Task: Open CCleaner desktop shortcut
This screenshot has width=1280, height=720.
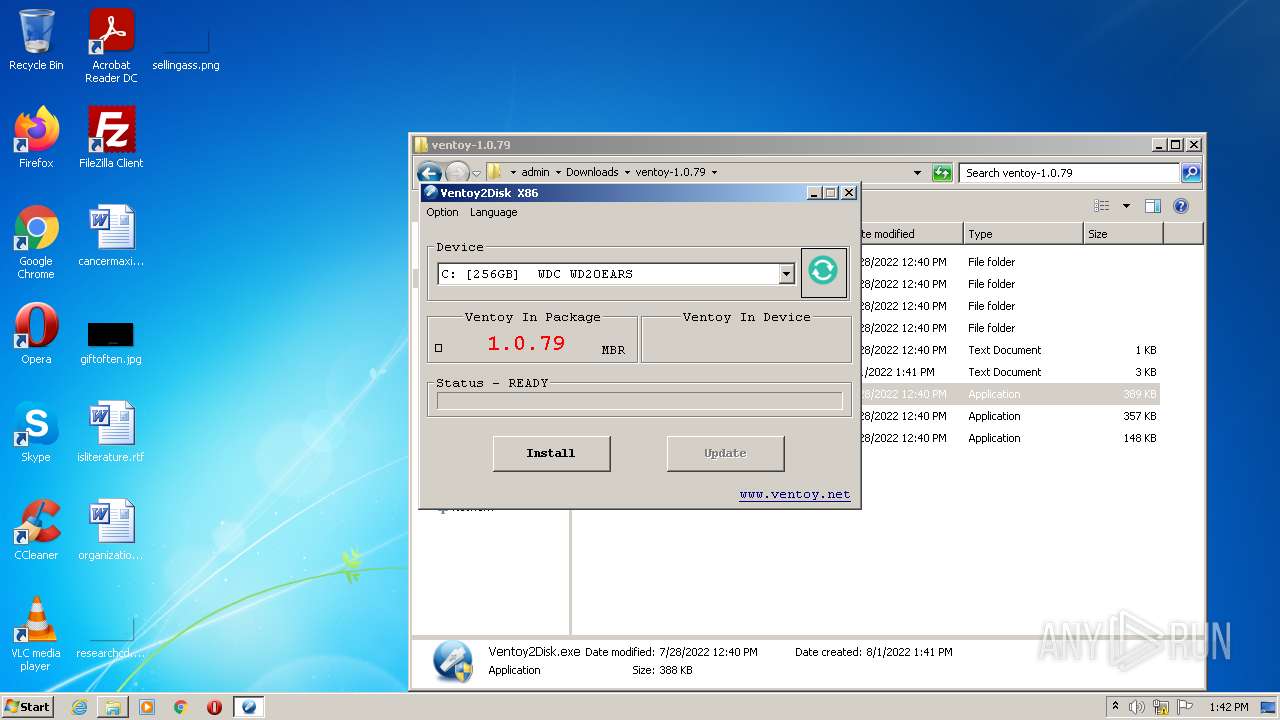Action: [x=36, y=530]
